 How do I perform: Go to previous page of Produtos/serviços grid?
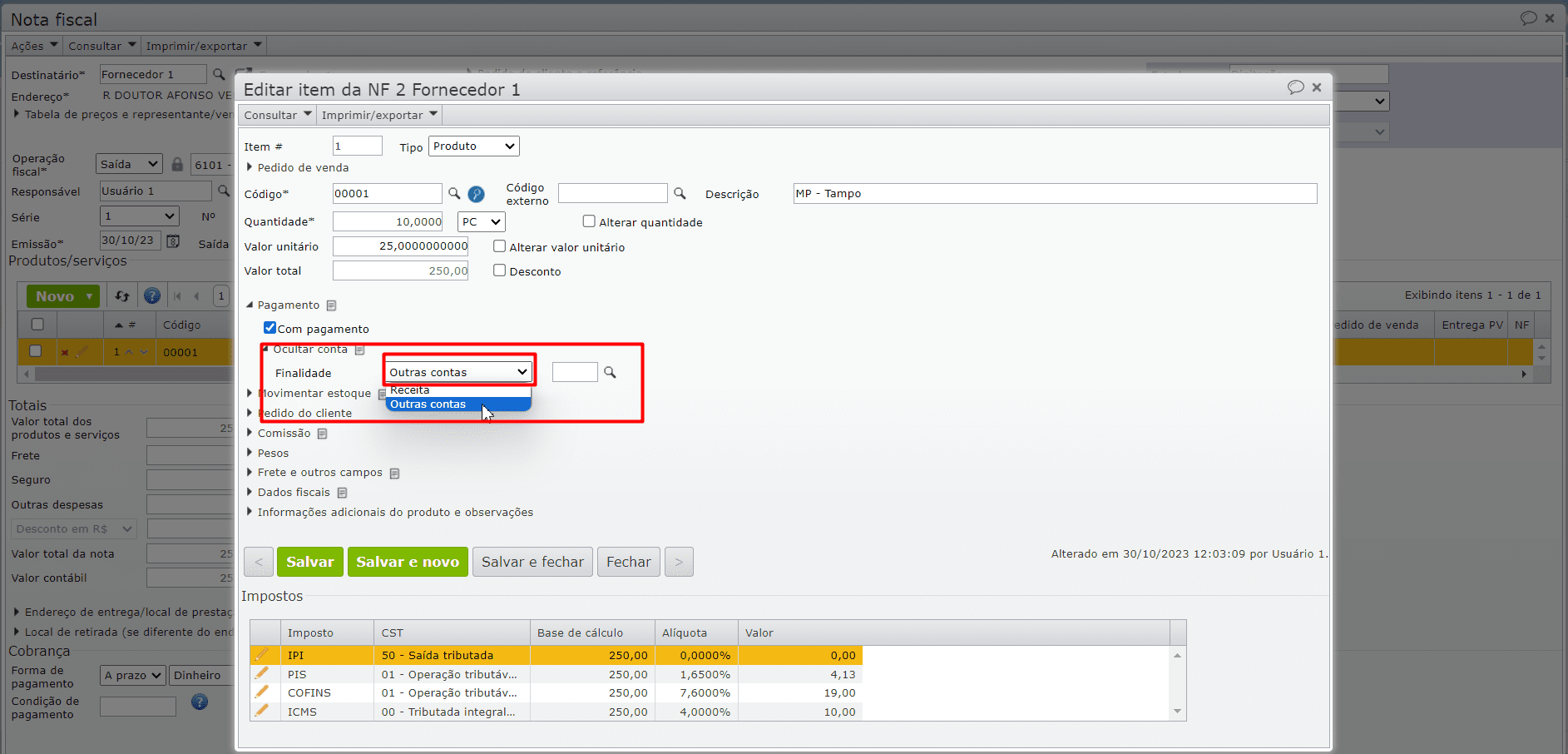coord(197,295)
